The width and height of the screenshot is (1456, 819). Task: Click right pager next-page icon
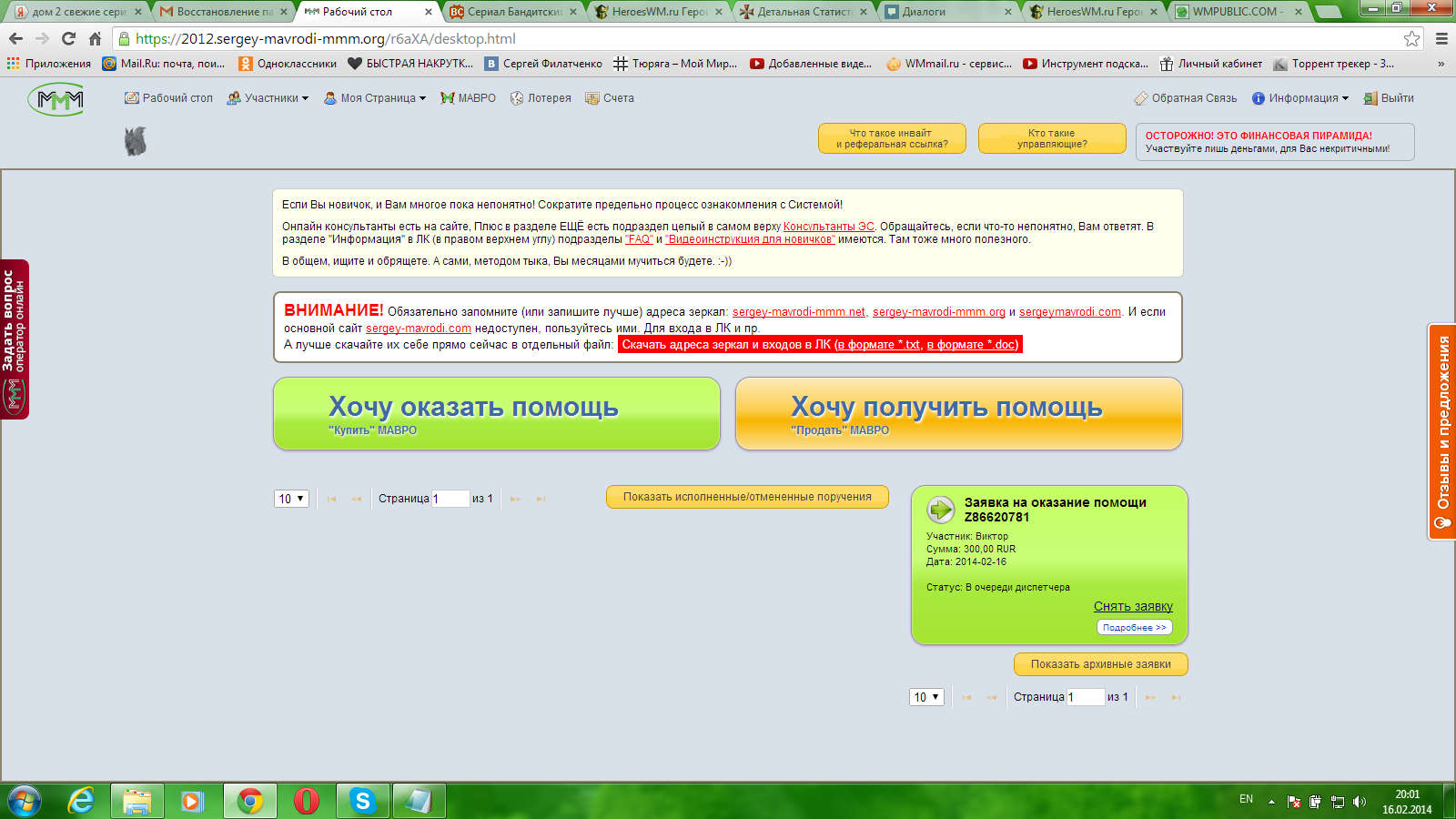click(x=1150, y=697)
